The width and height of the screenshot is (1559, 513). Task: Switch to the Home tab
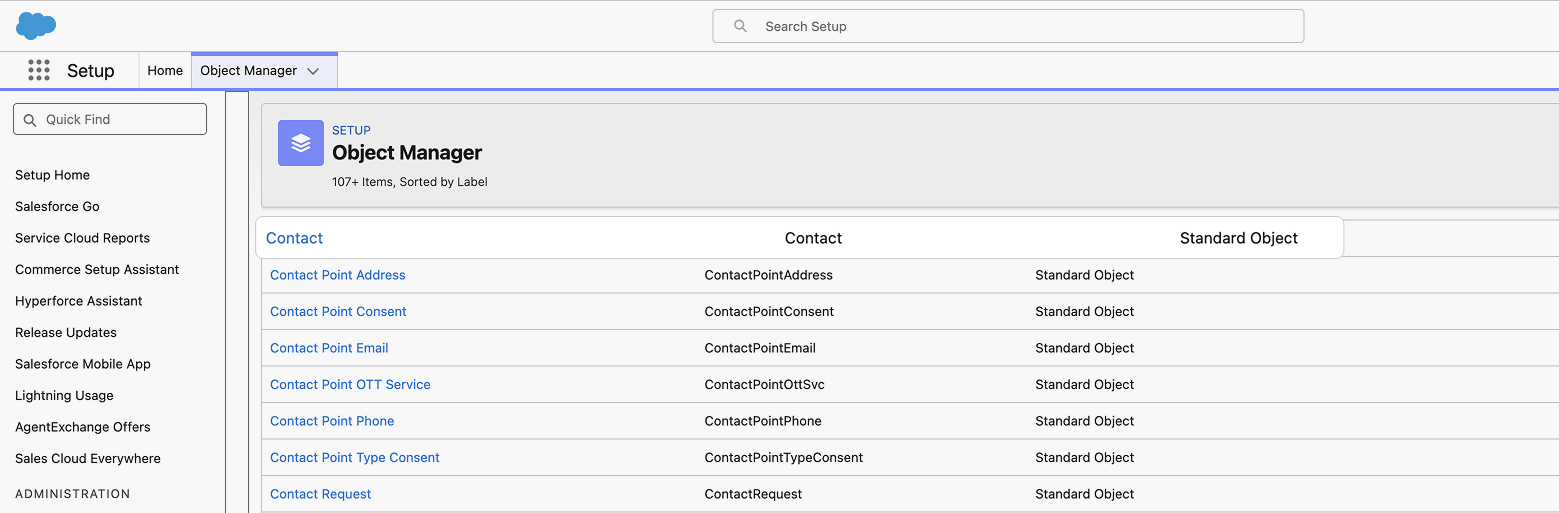(165, 70)
